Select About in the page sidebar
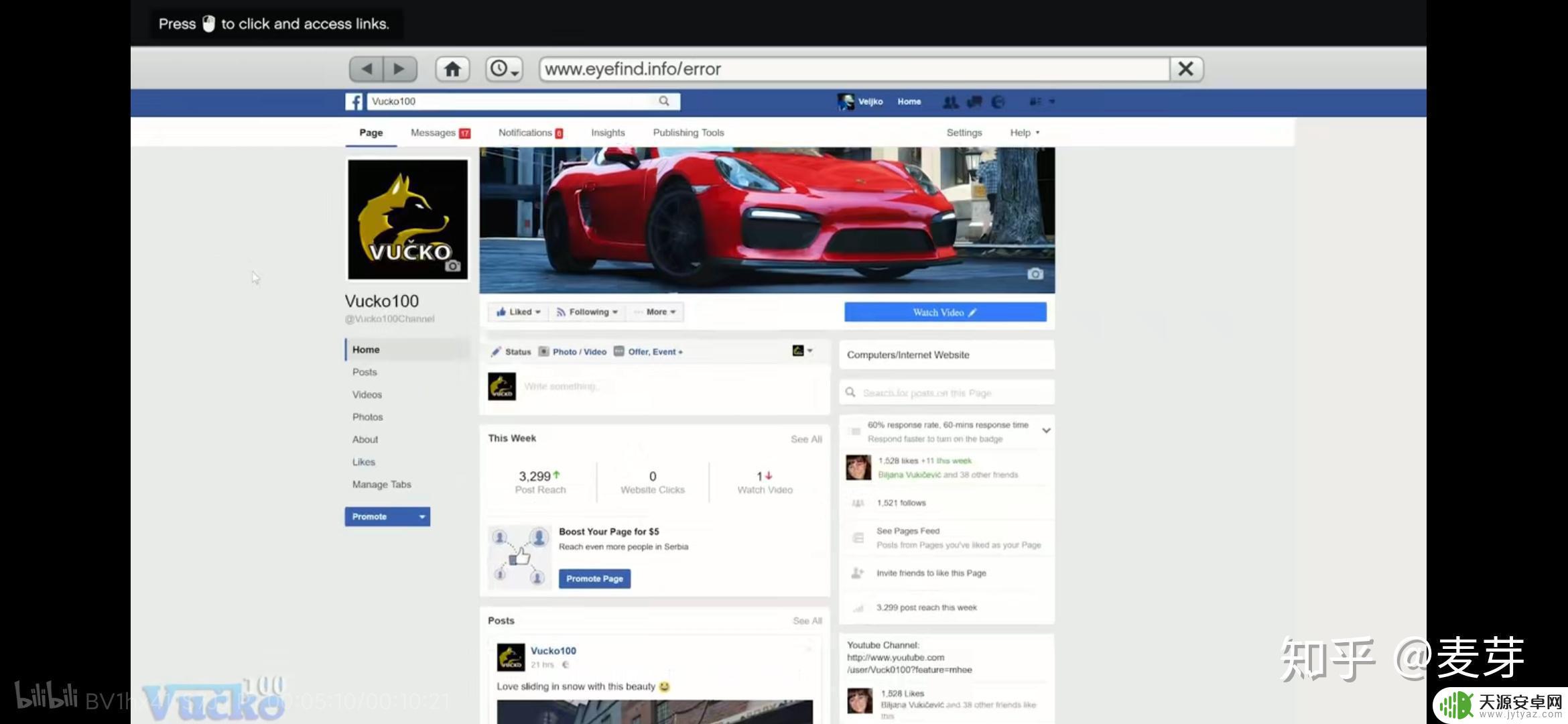This screenshot has height=724, width=1568. point(365,440)
